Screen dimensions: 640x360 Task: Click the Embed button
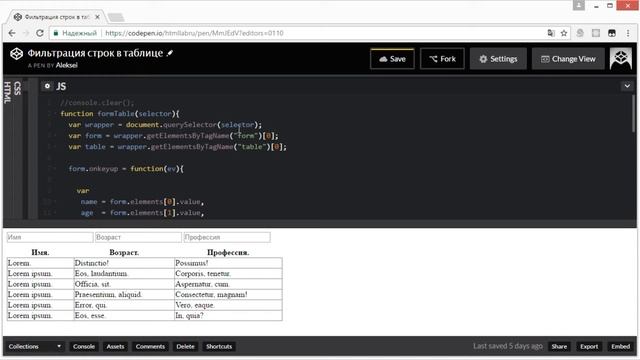point(620,347)
